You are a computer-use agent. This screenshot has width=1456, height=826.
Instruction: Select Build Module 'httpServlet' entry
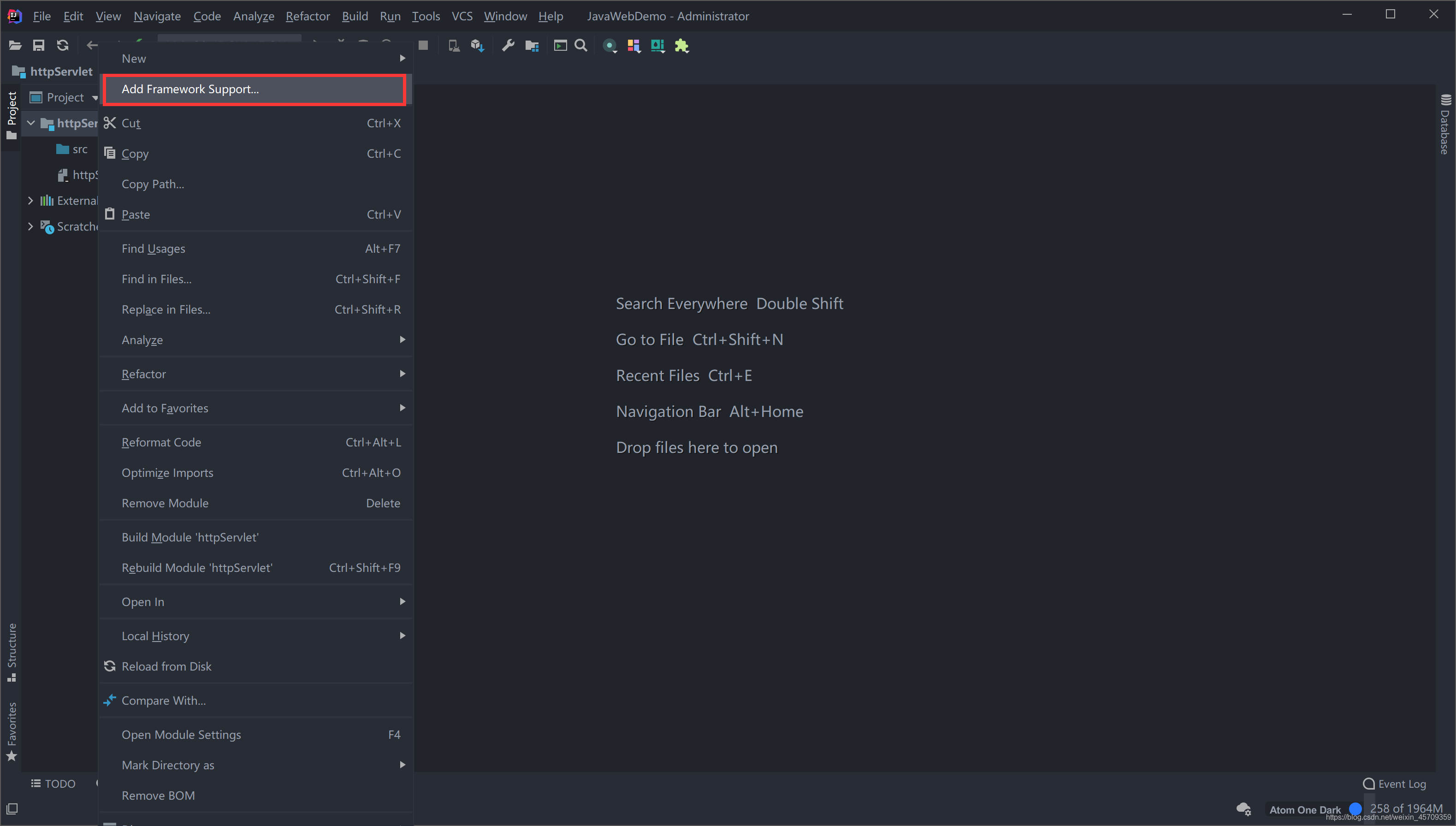[256, 537]
